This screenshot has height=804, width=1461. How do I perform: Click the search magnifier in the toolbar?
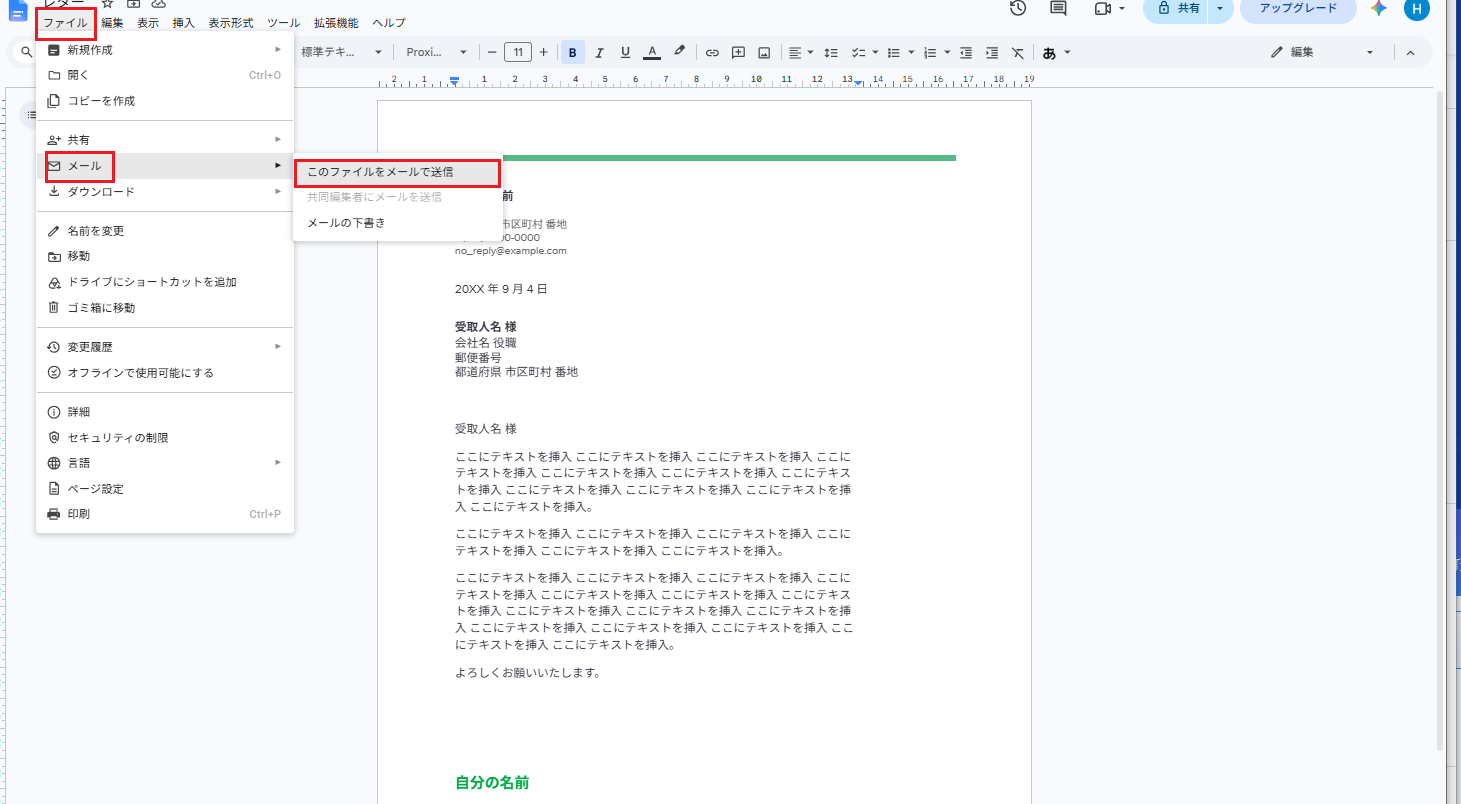coord(27,52)
